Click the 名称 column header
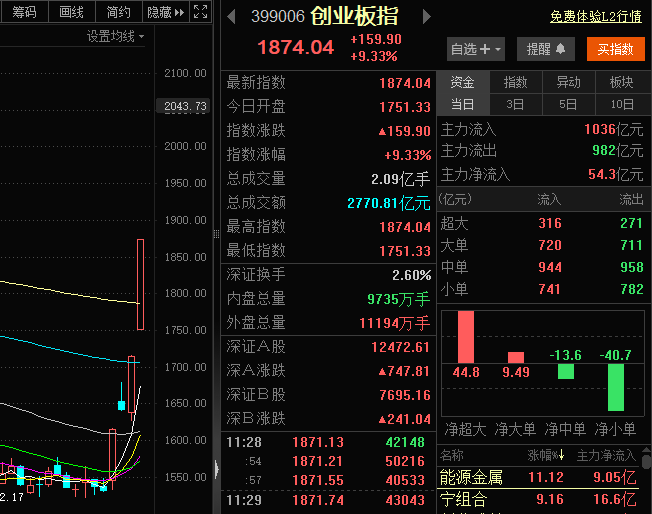This screenshot has width=652, height=514. tap(452, 455)
